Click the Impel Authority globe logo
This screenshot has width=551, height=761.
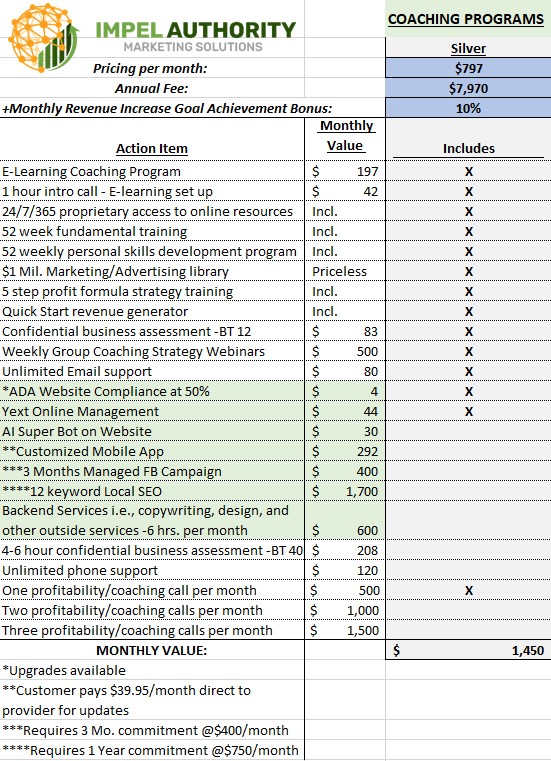tap(44, 38)
